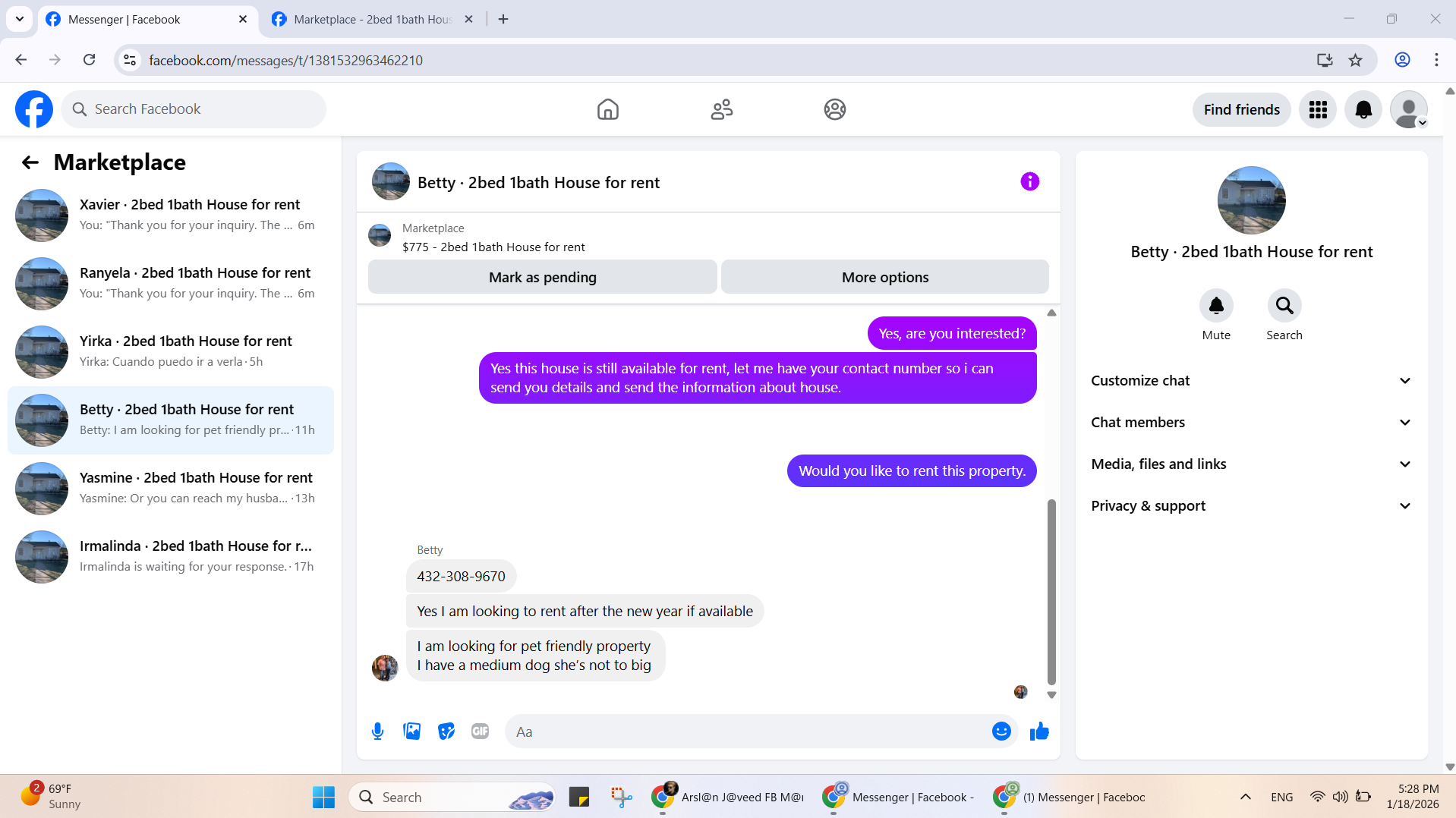1456x818 pixels.
Task: Click the Mark as pending button
Action: point(542,277)
